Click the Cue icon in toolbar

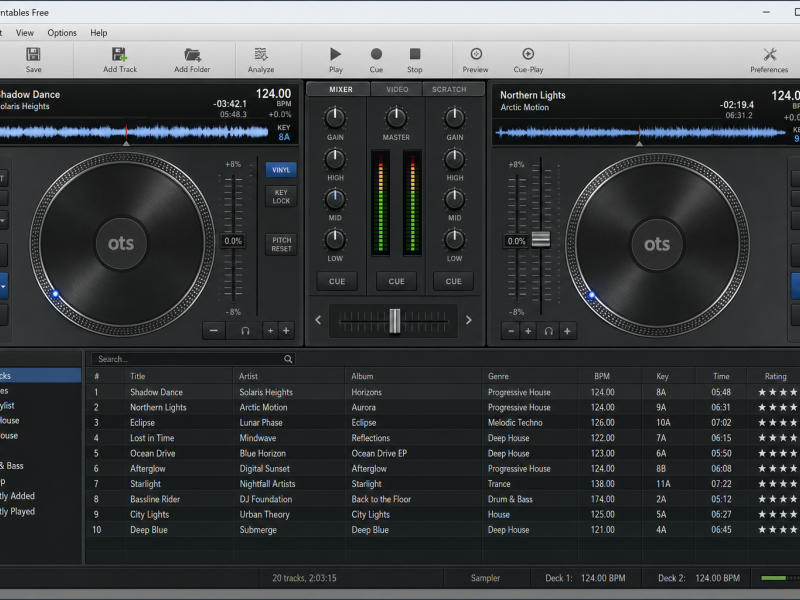click(x=376, y=54)
